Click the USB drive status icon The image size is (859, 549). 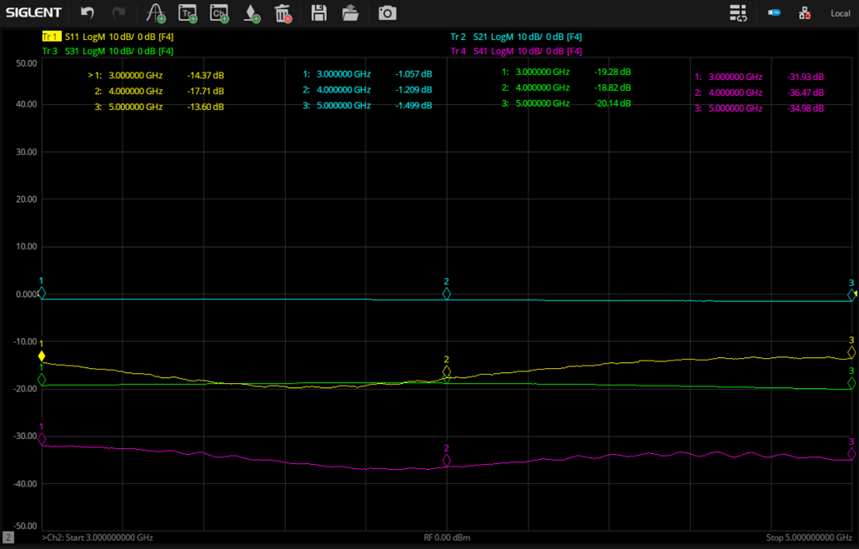[774, 13]
